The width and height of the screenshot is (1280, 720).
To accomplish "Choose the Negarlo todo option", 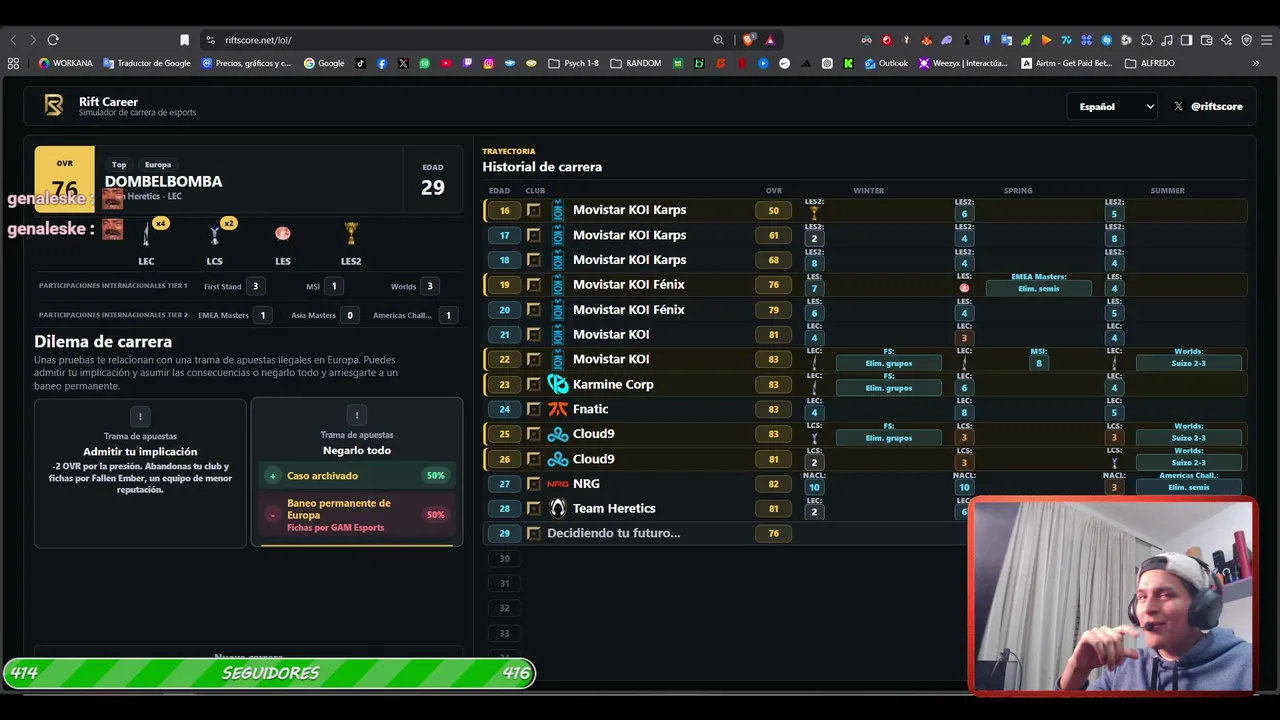I will point(357,473).
